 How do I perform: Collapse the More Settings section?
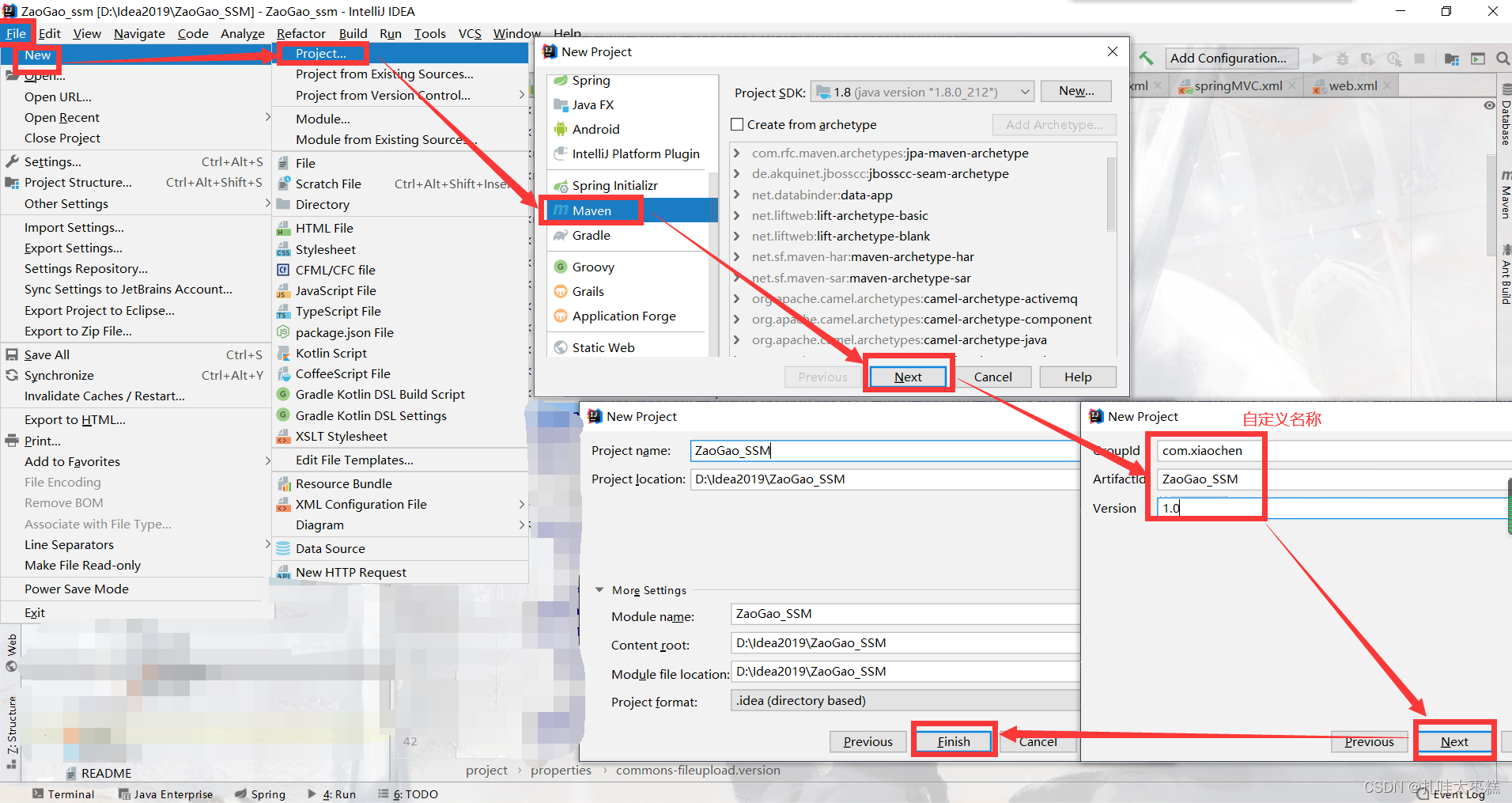pyautogui.click(x=599, y=590)
